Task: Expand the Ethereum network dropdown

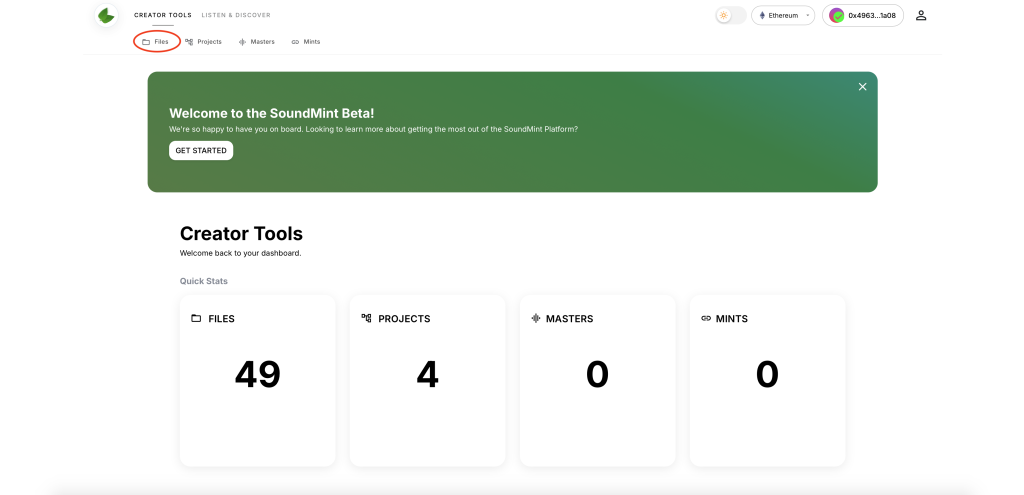Action: point(783,15)
